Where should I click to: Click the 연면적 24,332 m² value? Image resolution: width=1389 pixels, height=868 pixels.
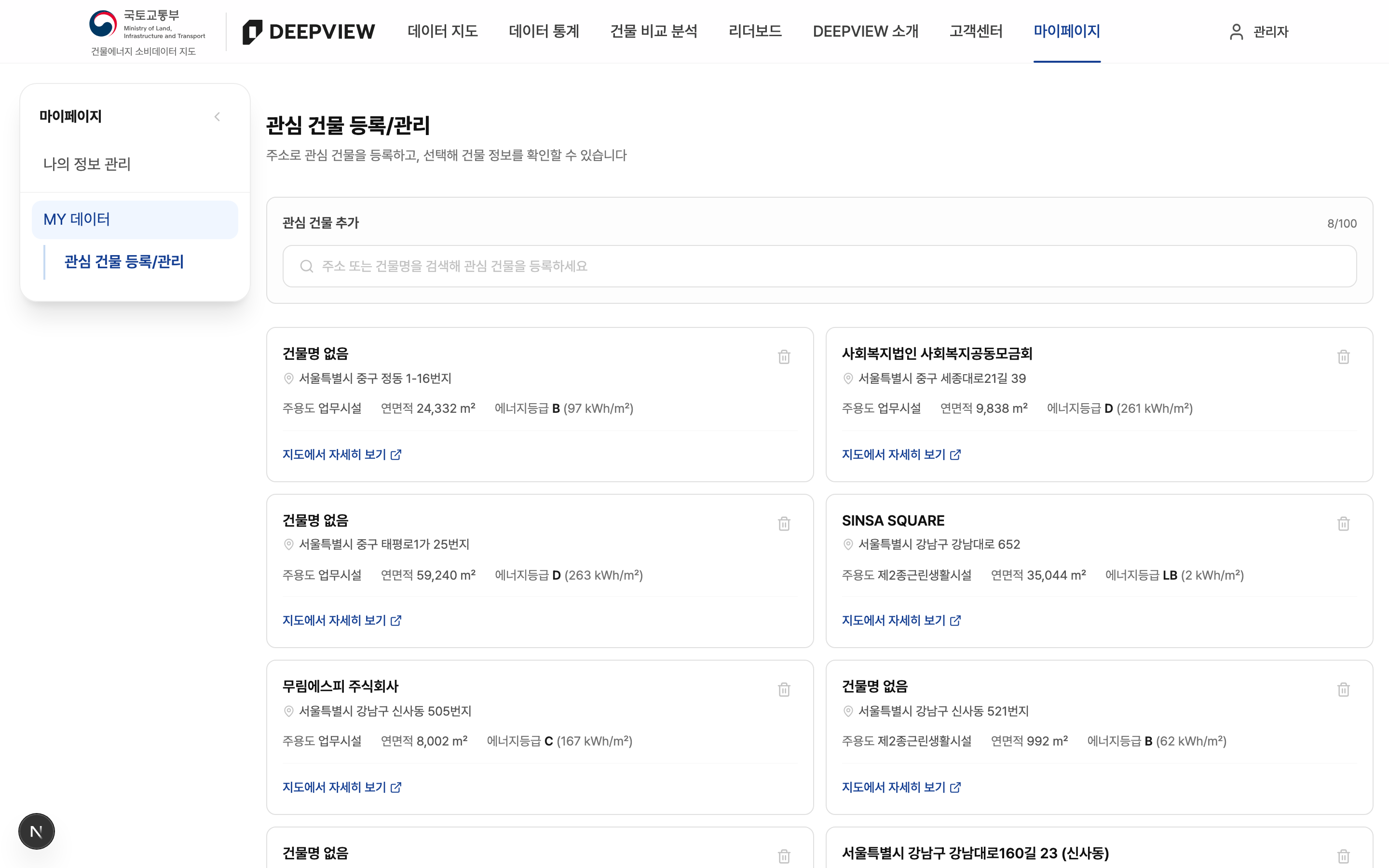[428, 409]
